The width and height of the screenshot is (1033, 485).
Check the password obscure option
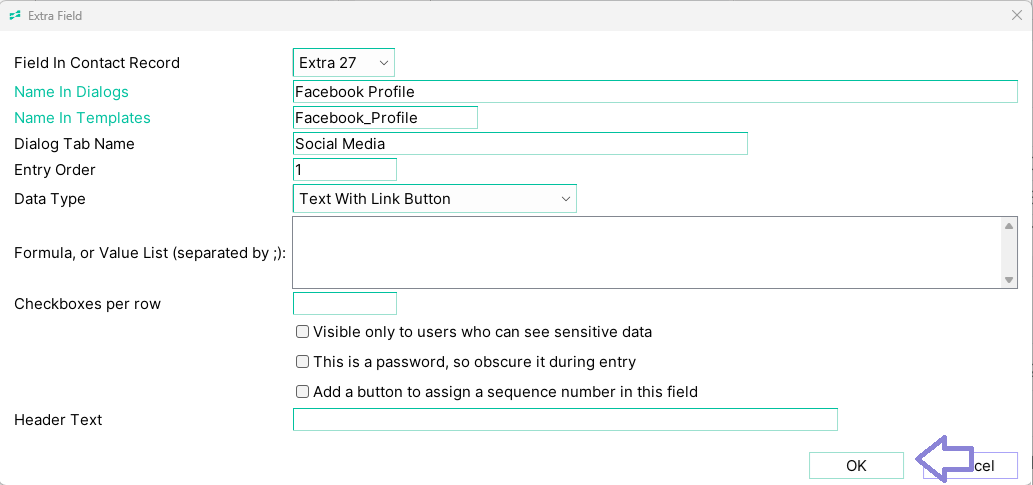click(302, 362)
